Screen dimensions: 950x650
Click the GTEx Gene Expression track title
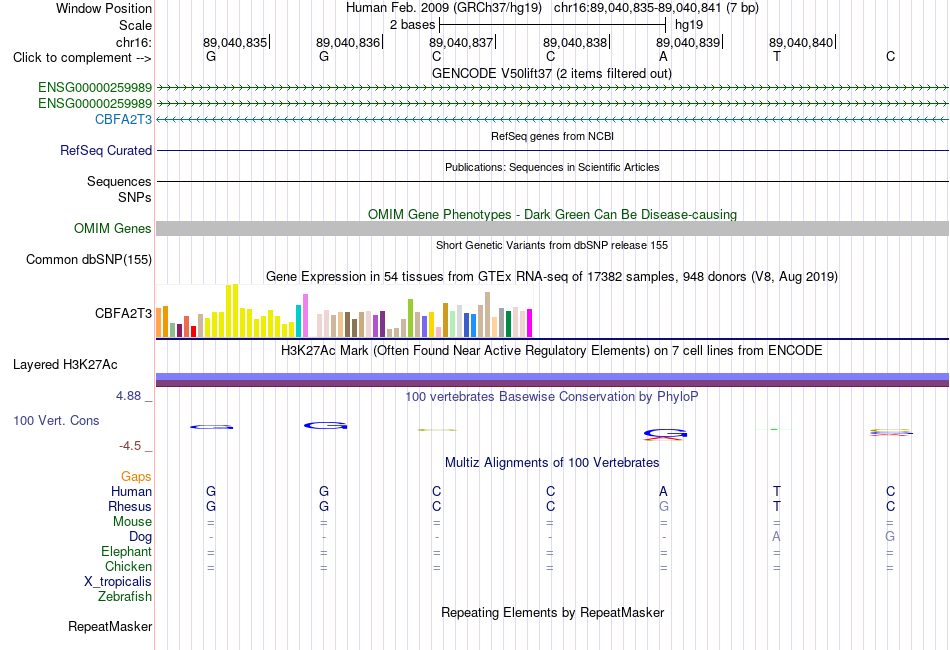click(552, 276)
